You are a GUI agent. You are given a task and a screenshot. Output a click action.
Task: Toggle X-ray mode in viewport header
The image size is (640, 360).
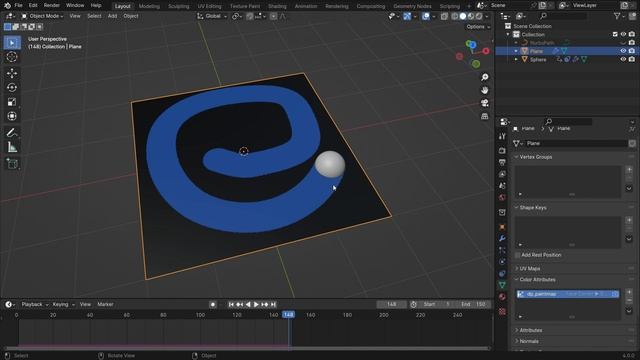[x=444, y=16]
